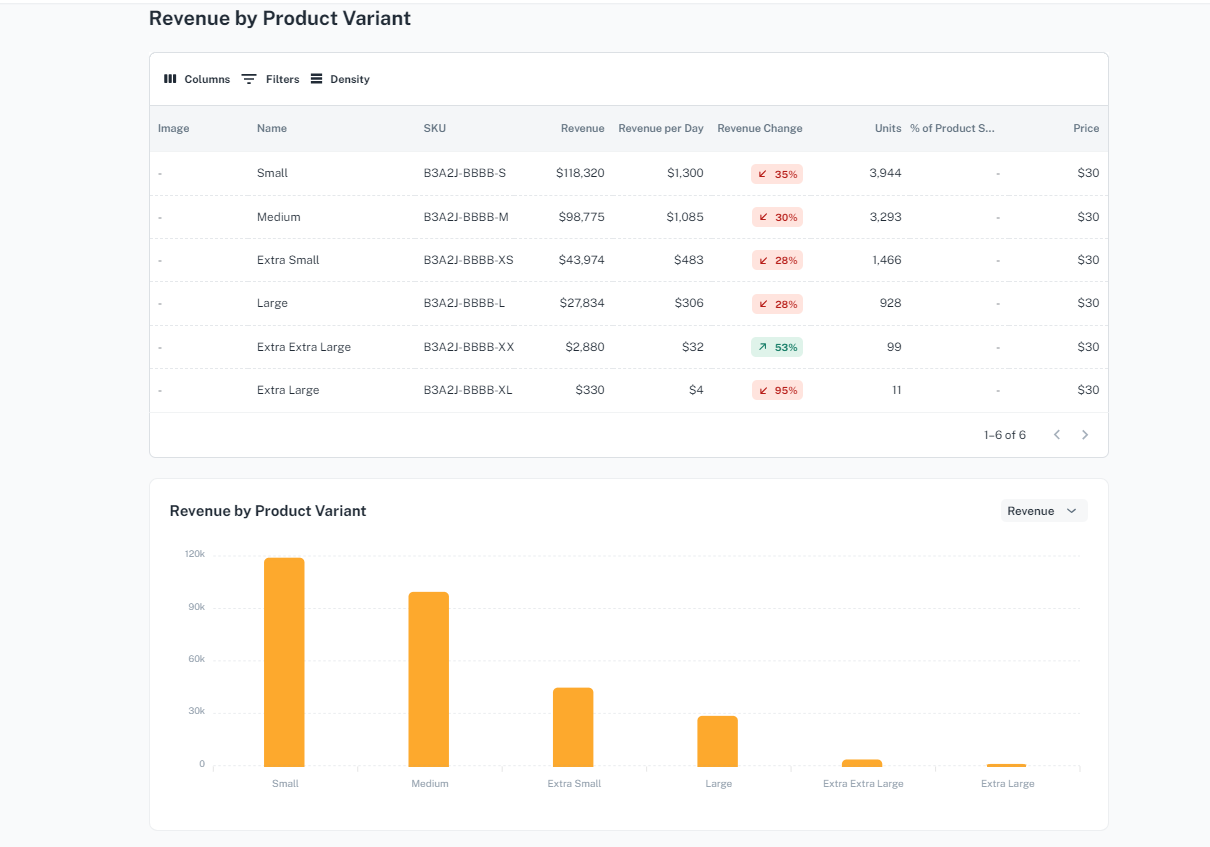Click the 35% decrease badge for Small
This screenshot has height=847, width=1210.
pyautogui.click(x=777, y=174)
